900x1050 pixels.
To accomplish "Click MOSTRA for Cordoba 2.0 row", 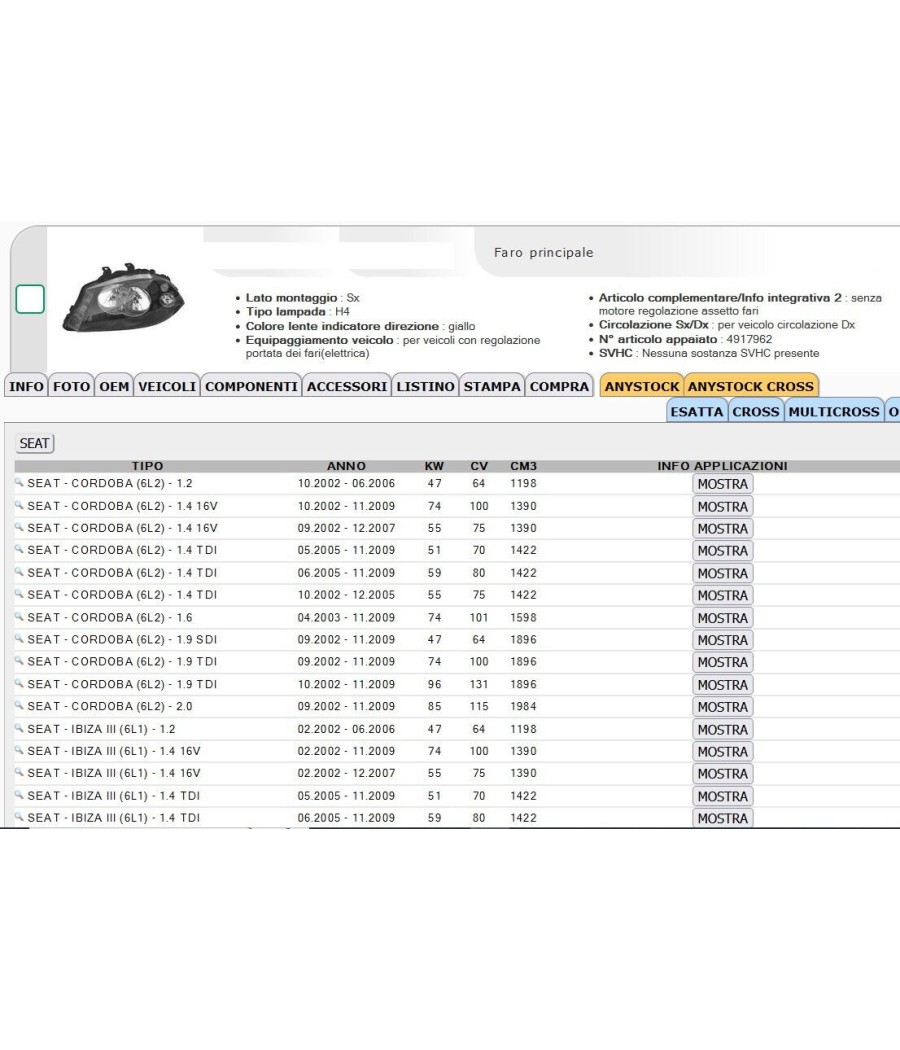I will pos(723,707).
